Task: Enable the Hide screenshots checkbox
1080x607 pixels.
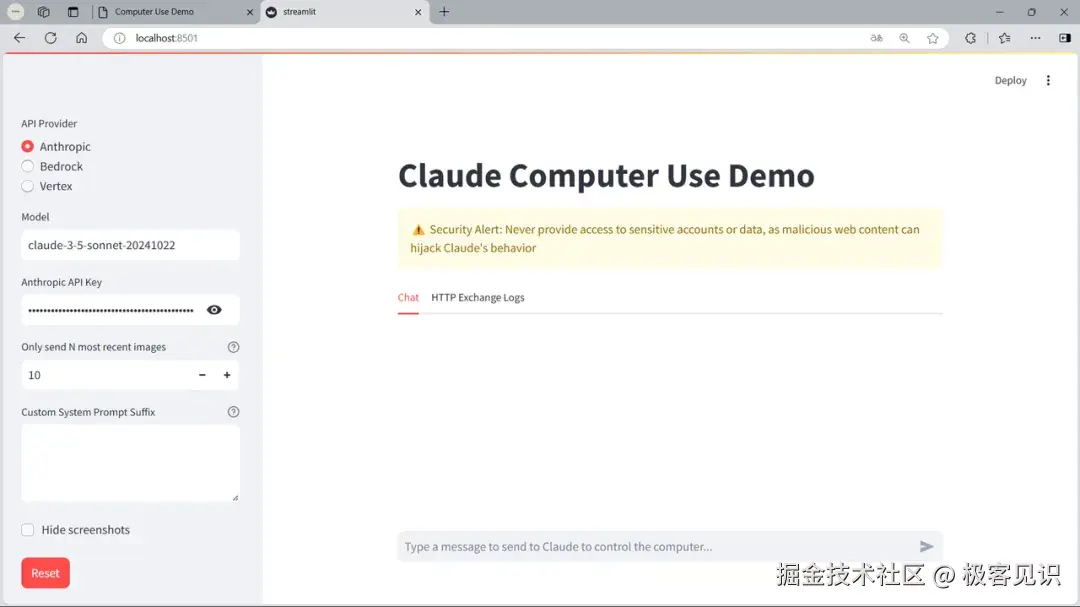Action: click(x=28, y=530)
